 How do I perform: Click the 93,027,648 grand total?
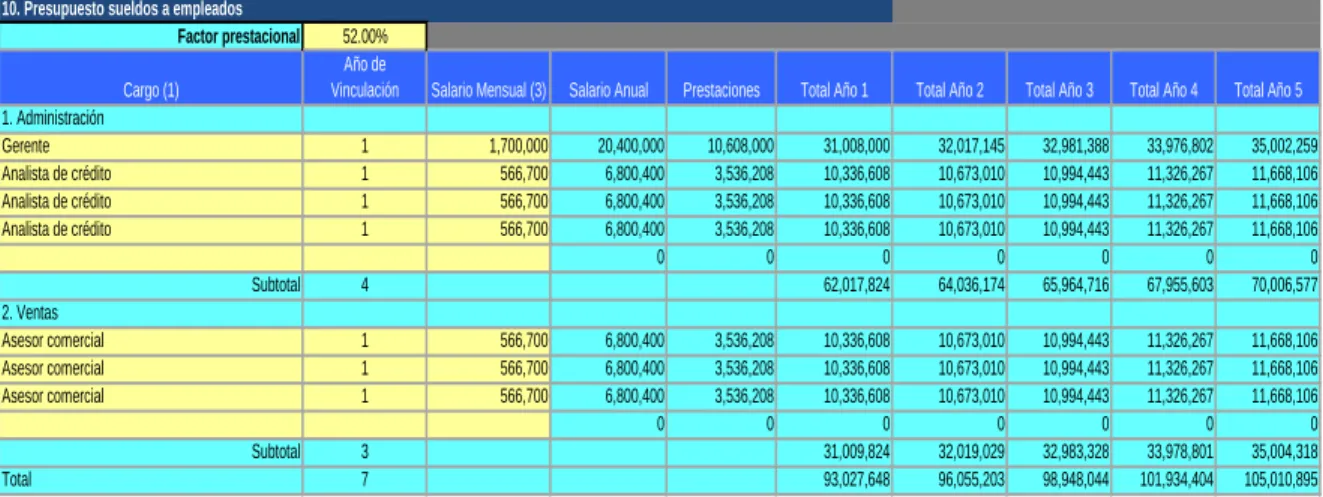[x=835, y=479]
